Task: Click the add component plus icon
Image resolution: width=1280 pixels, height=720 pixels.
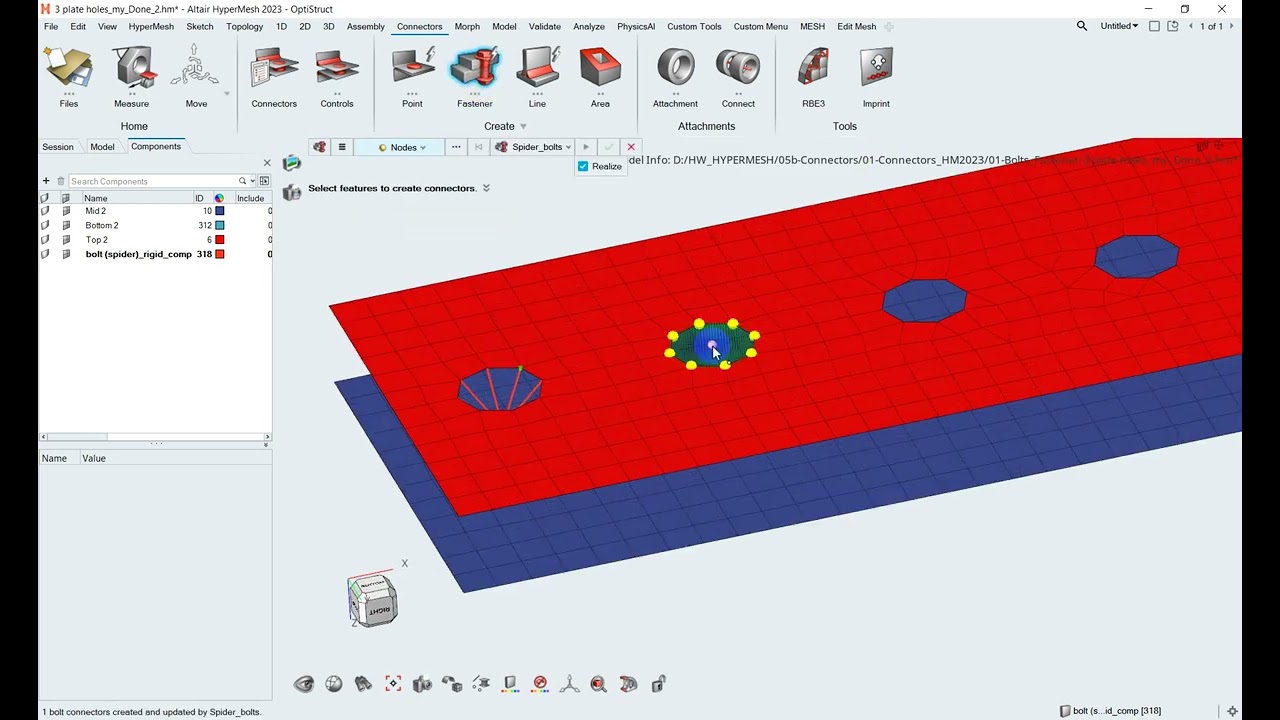Action: click(x=46, y=181)
